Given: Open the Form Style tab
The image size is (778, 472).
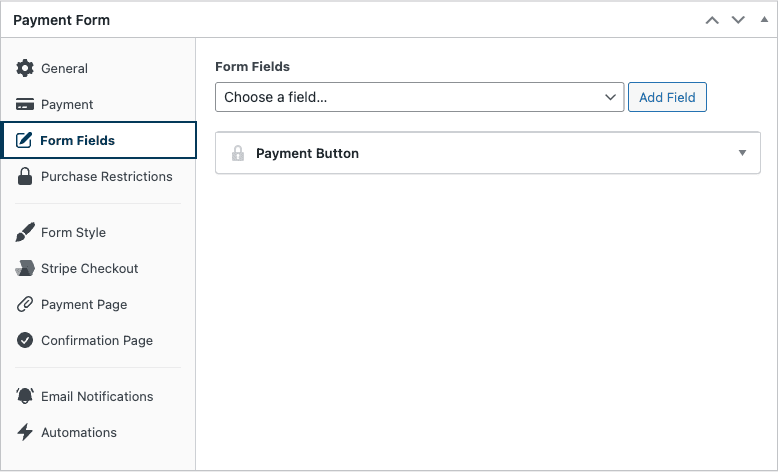Looking at the screenshot, I should pos(98,232).
